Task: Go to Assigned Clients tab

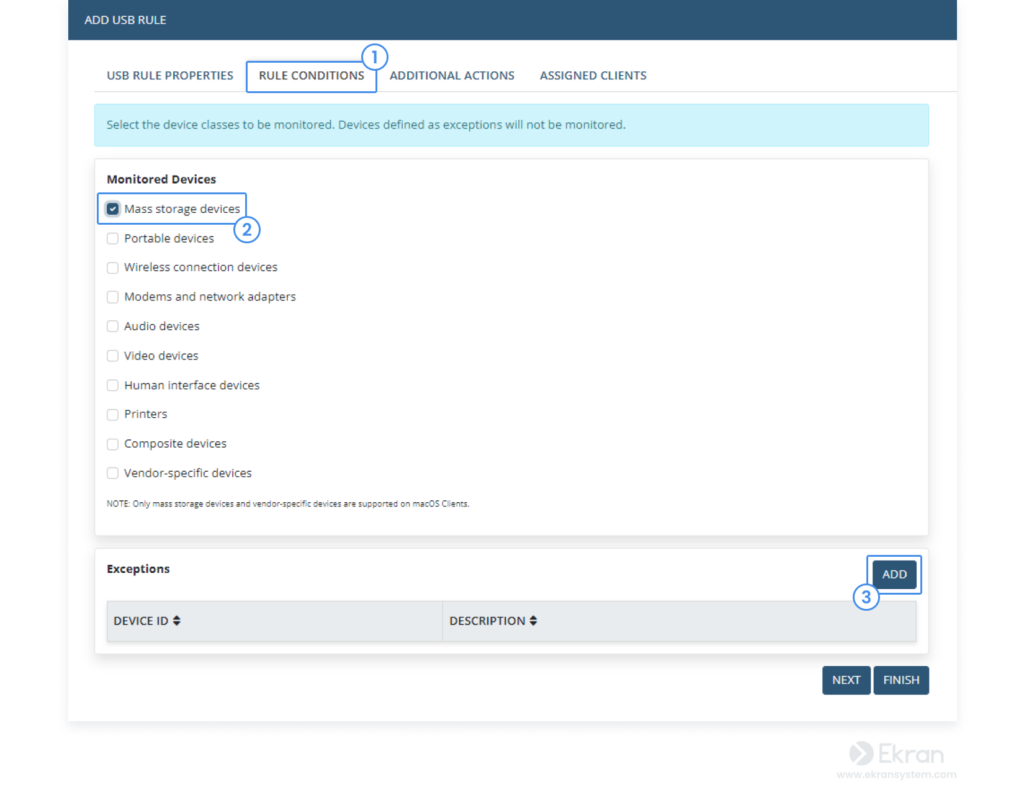Action: coord(593,76)
